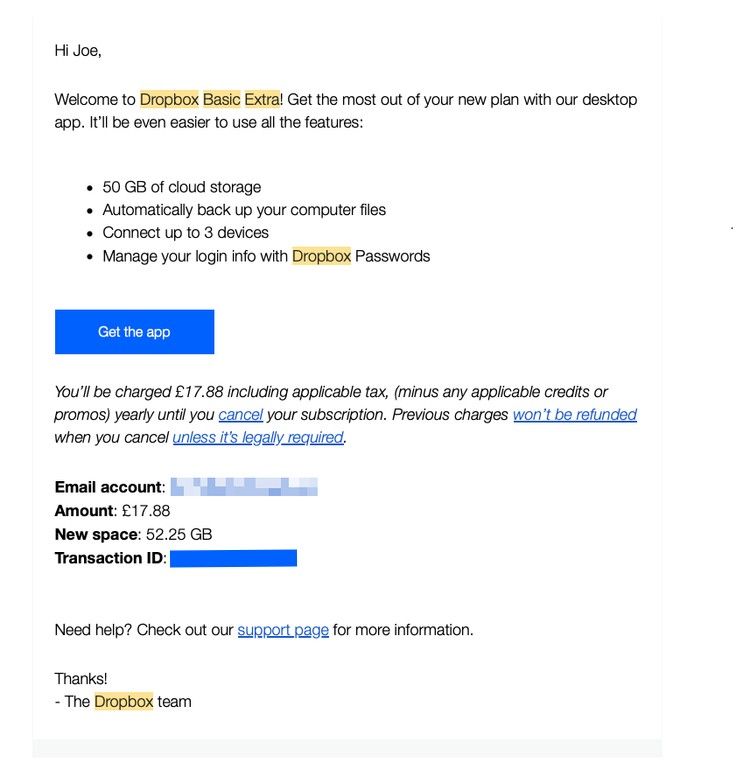Follow the "won't be refunded" link
This screenshot has width=750, height=775.
(574, 414)
